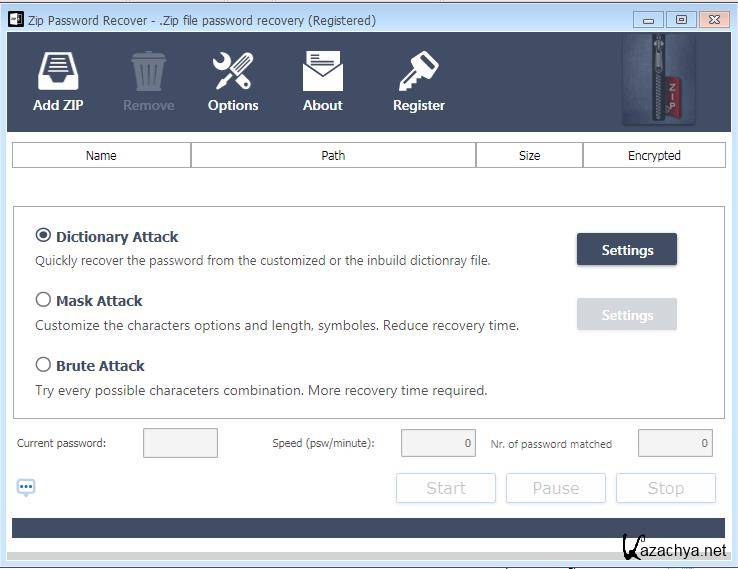Viewport: 738px width, 569px height.
Task: Click the Remove trash can icon
Action: tap(148, 72)
